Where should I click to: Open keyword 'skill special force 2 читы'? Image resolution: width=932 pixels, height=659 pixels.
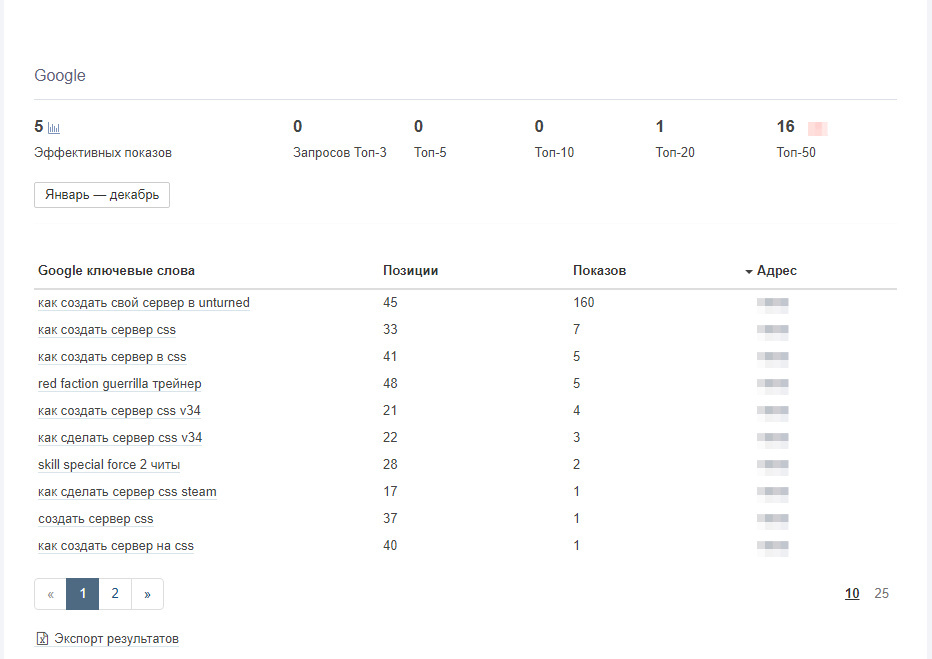[109, 465]
